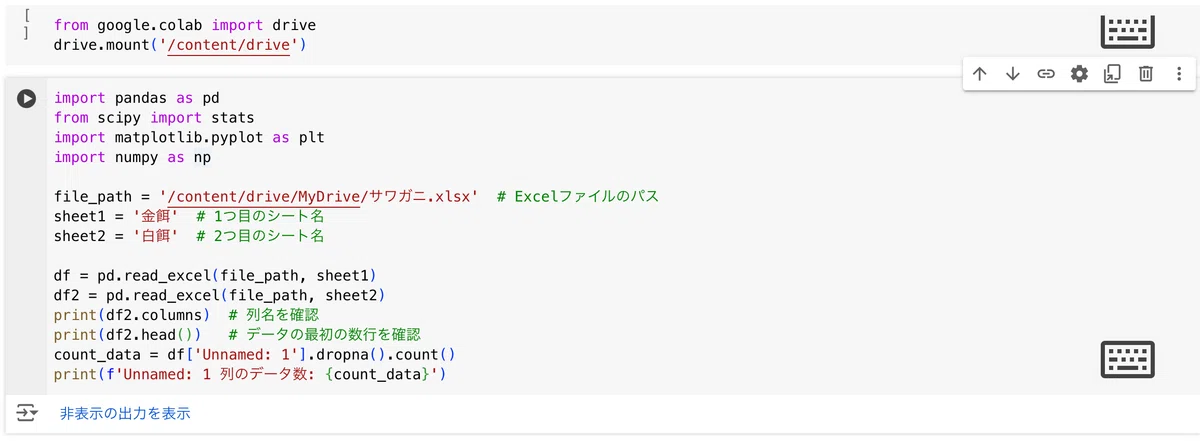Open the cell settings gear
This screenshot has width=1200, height=441.
pos(1079,74)
